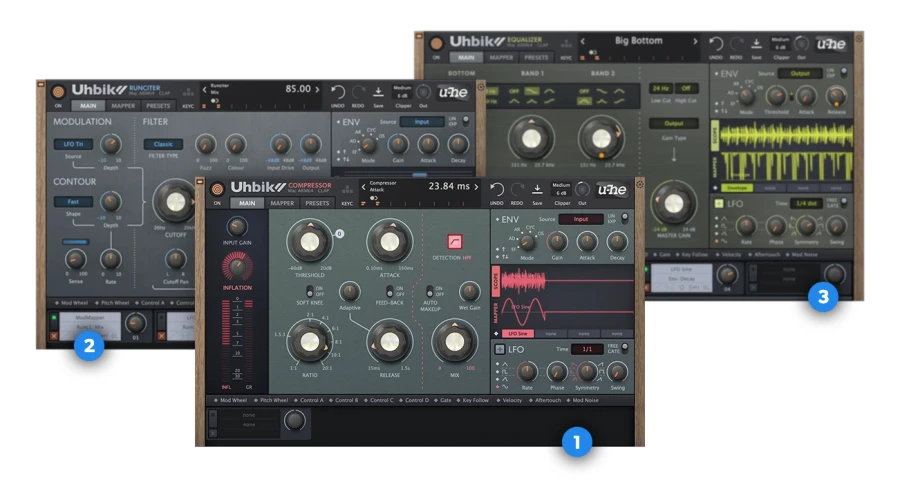The image size is (900, 482).
Task: Select 'LFO Sine' mapper slot in Compressor
Action: point(518,333)
